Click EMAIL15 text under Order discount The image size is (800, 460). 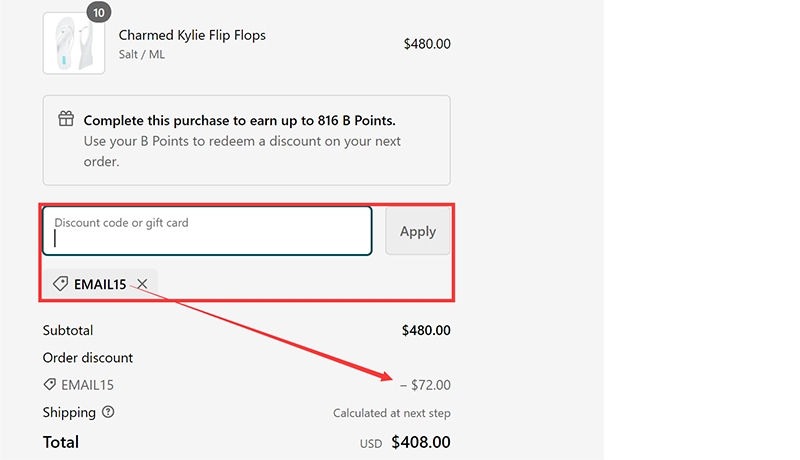[x=88, y=385]
